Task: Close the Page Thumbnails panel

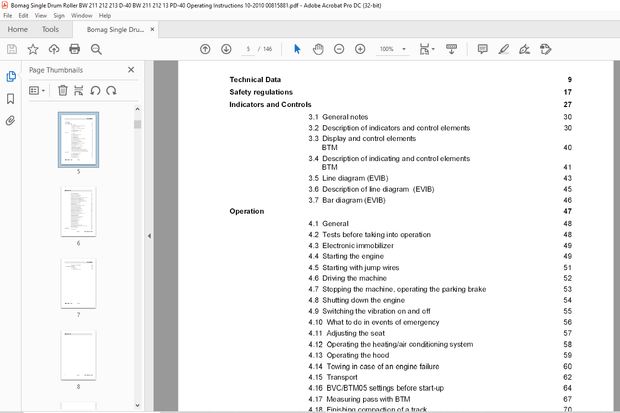Action: tap(131, 70)
